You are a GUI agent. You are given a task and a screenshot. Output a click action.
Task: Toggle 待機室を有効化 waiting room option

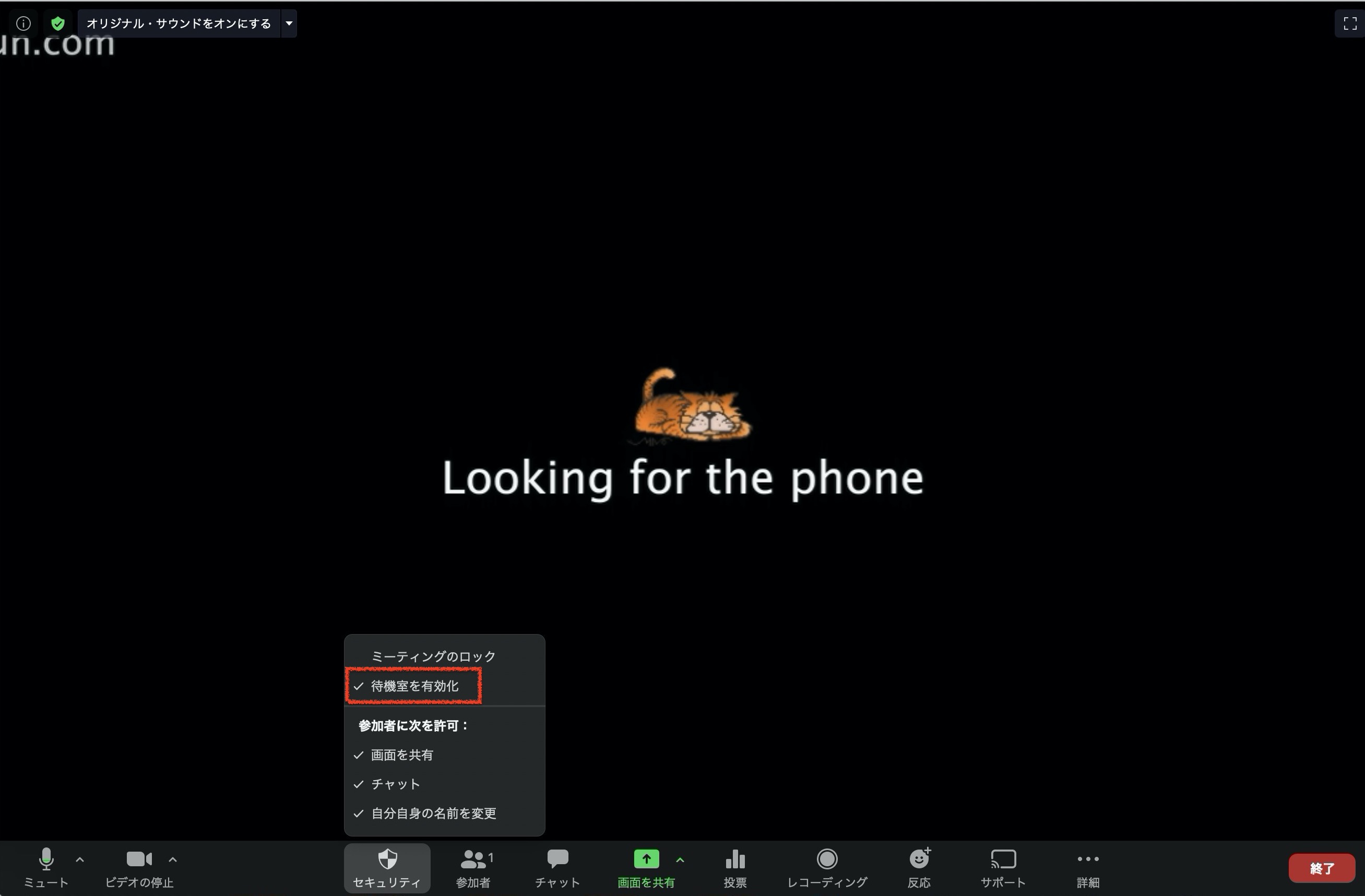(x=414, y=686)
